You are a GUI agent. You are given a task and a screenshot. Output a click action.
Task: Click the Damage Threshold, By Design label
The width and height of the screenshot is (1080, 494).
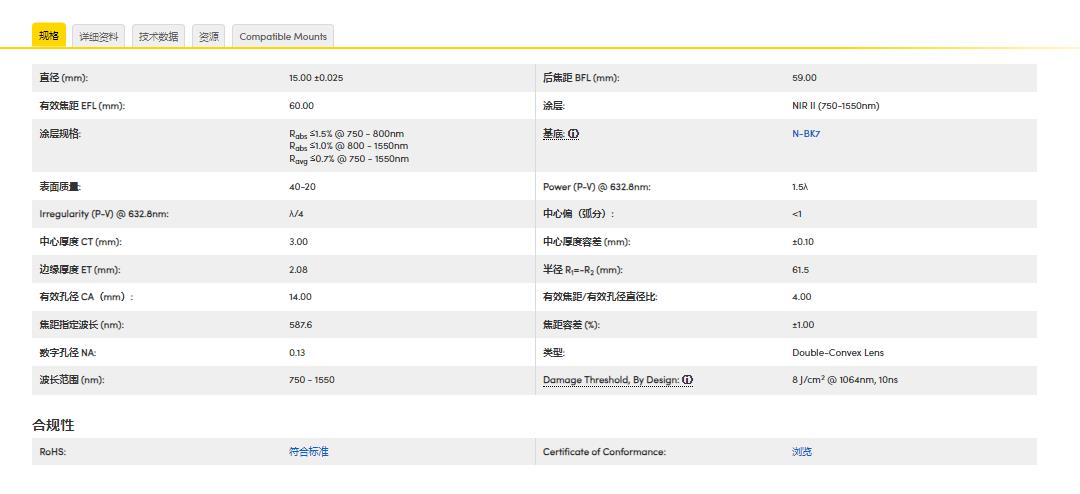[x=612, y=380]
